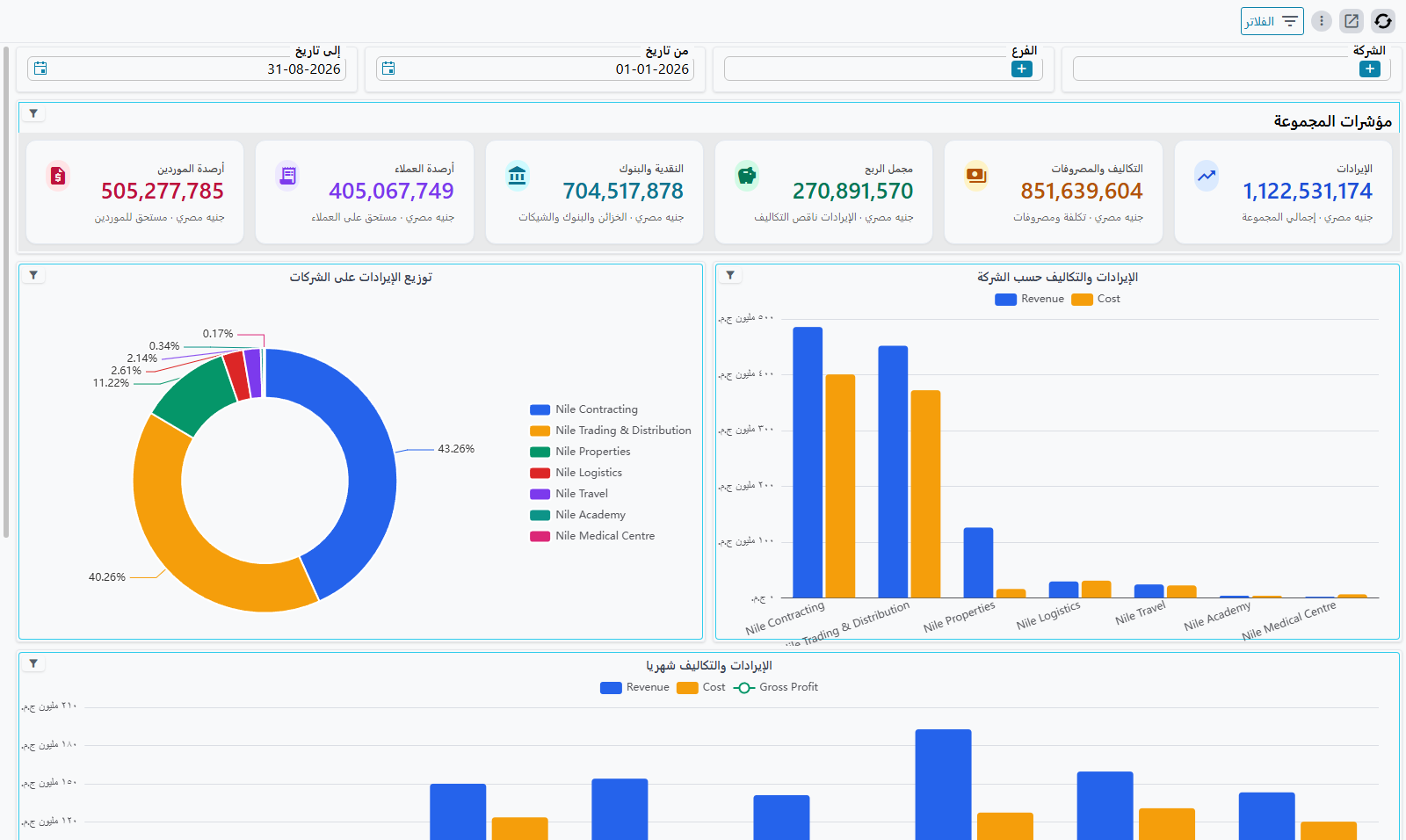Click the vertical scrollbar on the left edge
The image size is (1406, 840).
(6, 290)
